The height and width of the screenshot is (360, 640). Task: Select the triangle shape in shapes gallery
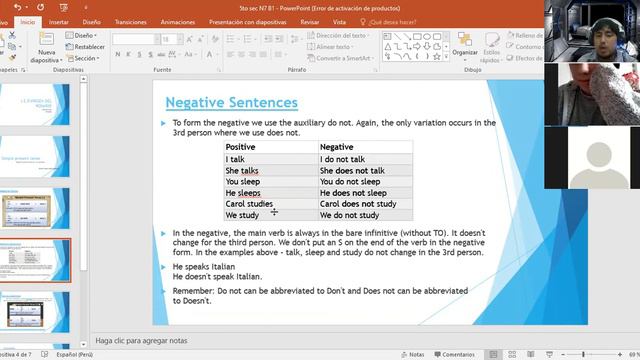pos(388,47)
